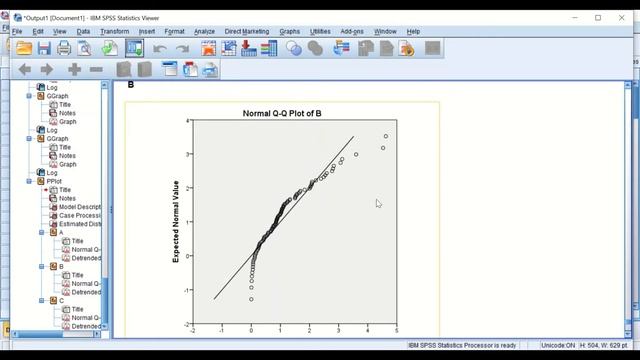Demote item with the right arrow icon
This screenshot has width=640, height=360.
pyautogui.click(x=47, y=69)
